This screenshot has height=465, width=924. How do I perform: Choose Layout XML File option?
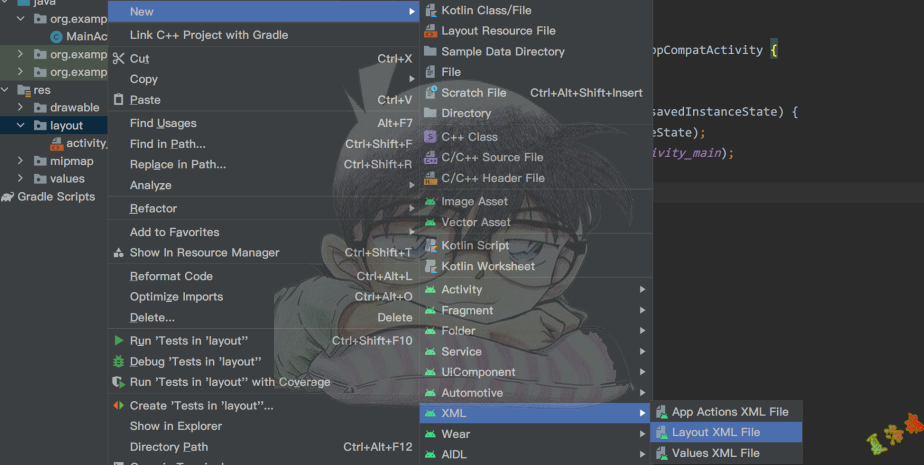[x=715, y=432]
